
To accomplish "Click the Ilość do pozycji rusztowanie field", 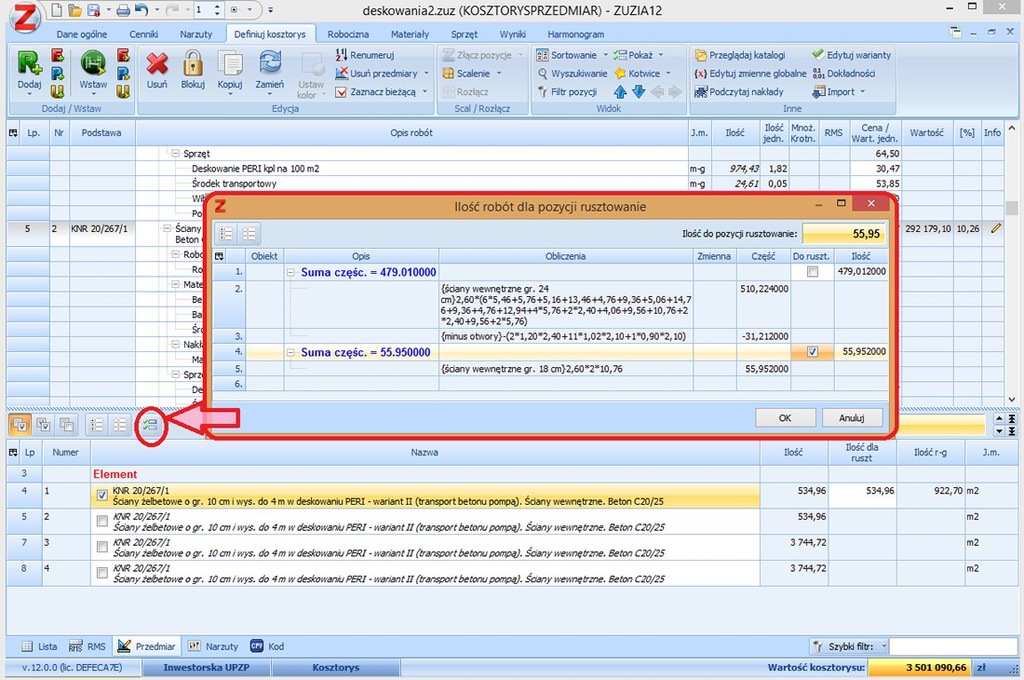I will tap(843, 233).
